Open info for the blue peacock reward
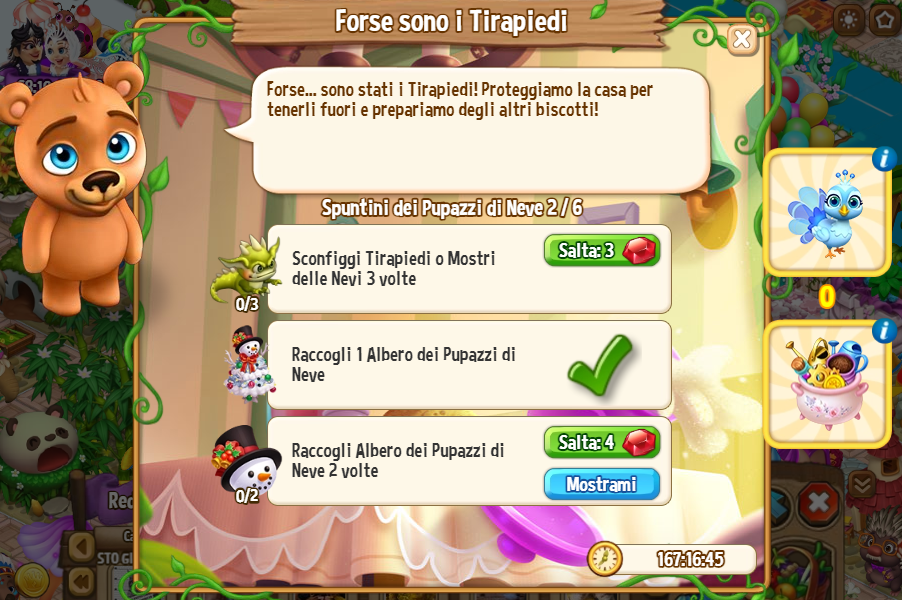The width and height of the screenshot is (902, 600). click(884, 157)
